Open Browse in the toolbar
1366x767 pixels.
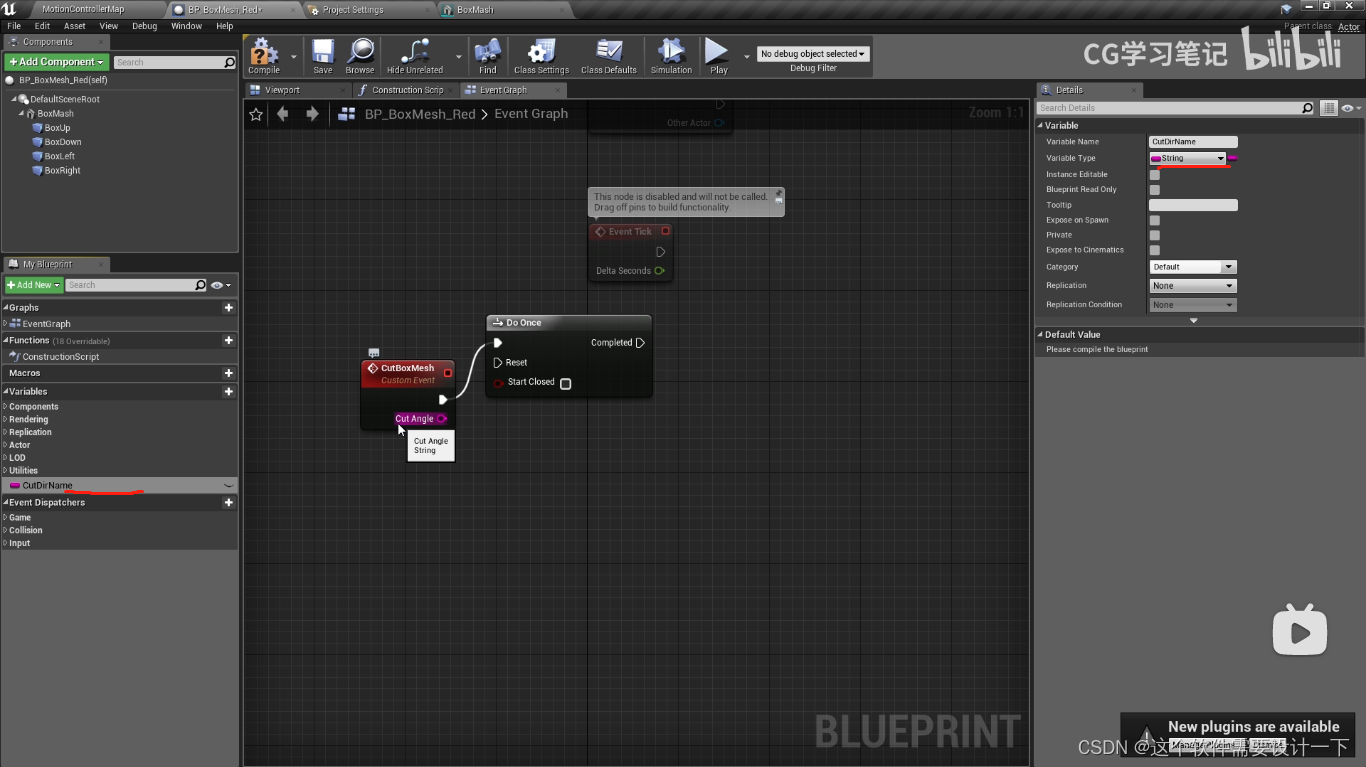[360, 56]
